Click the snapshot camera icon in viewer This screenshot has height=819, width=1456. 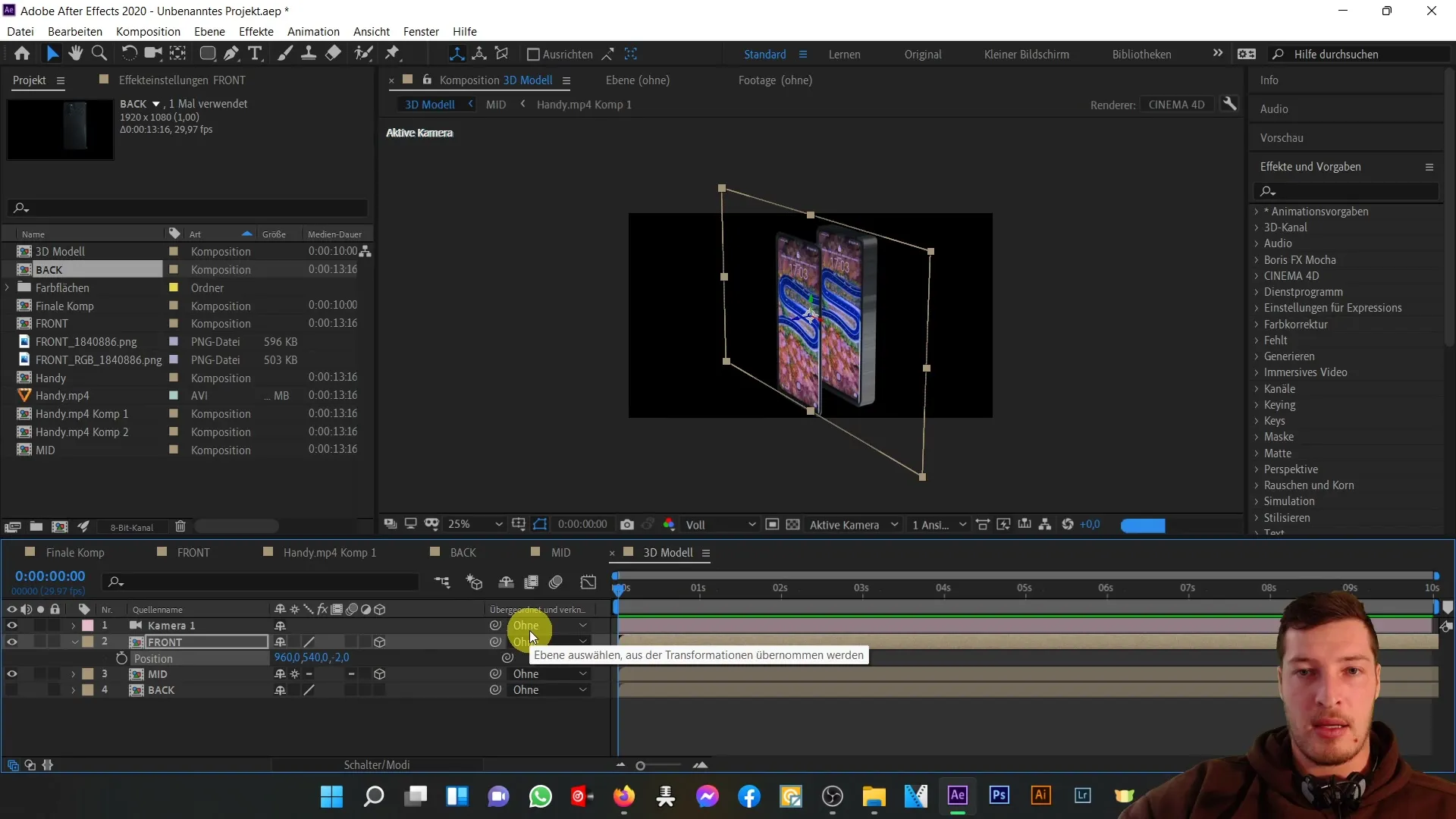pos(626,525)
